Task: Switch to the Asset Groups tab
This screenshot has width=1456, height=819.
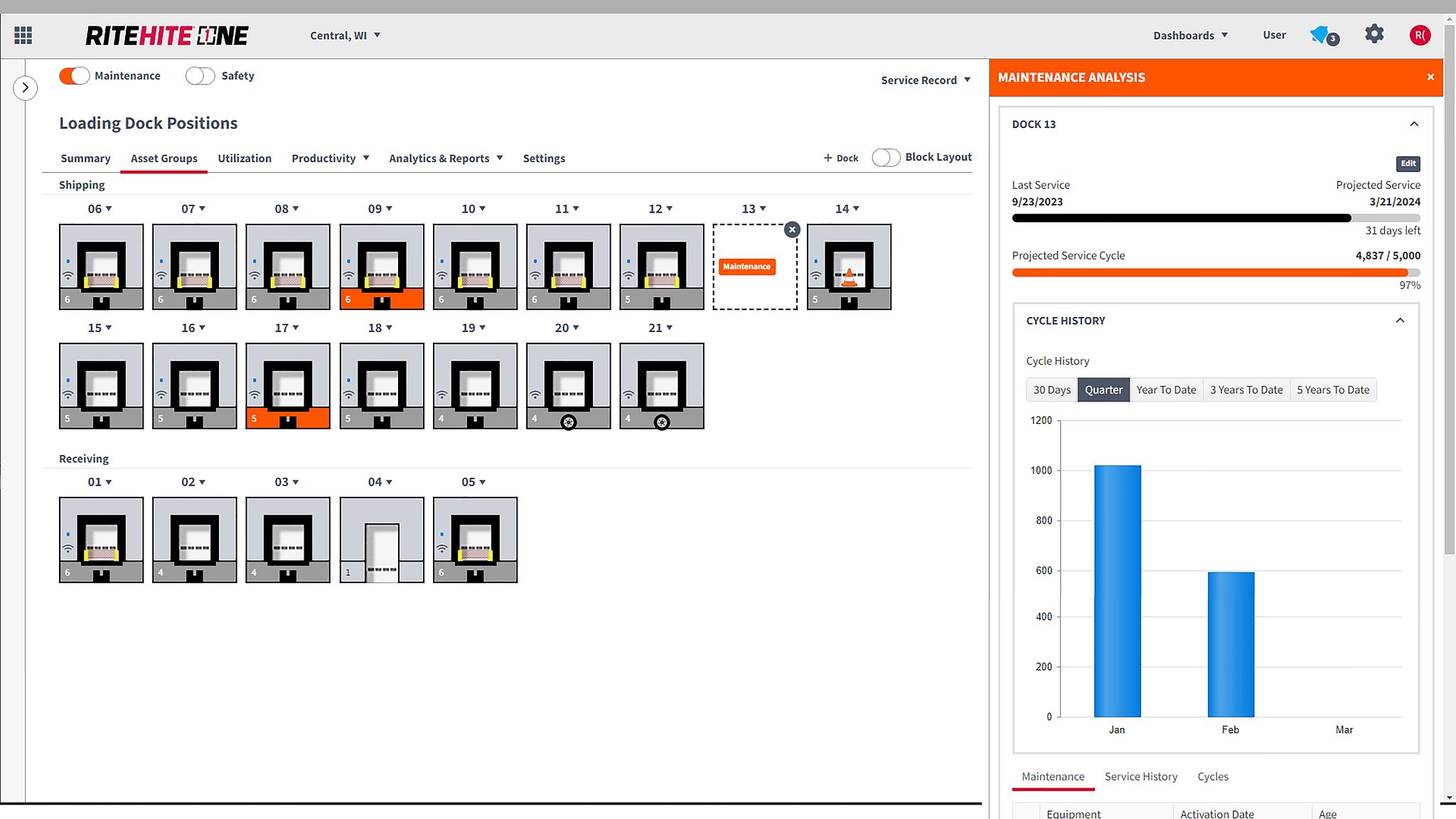Action: (163, 157)
